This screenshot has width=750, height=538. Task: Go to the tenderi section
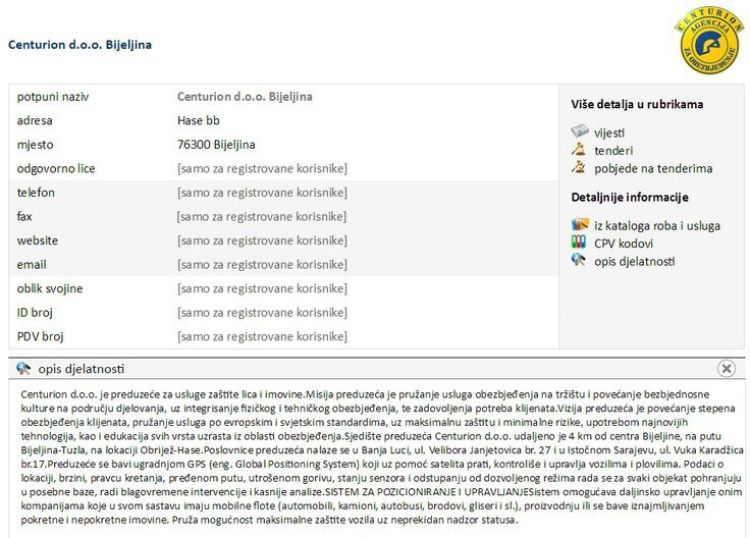pyautogui.click(x=613, y=150)
